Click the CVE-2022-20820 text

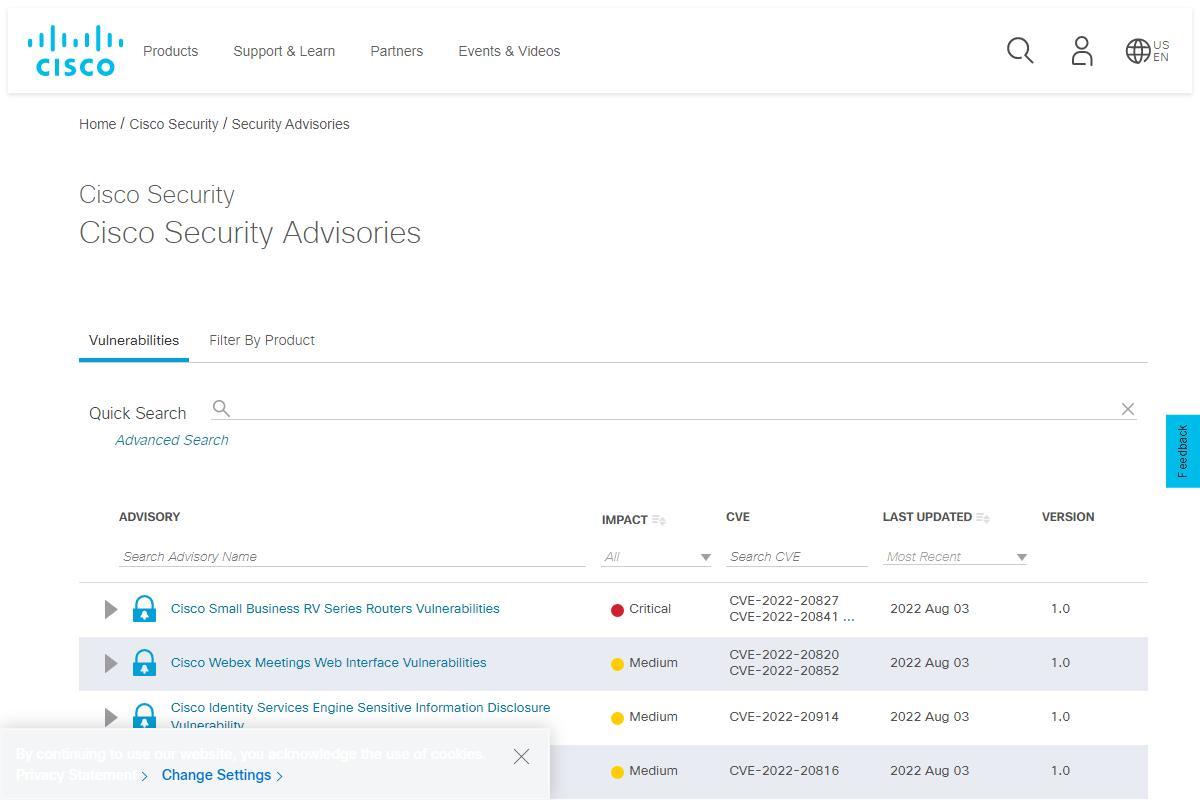(x=784, y=655)
